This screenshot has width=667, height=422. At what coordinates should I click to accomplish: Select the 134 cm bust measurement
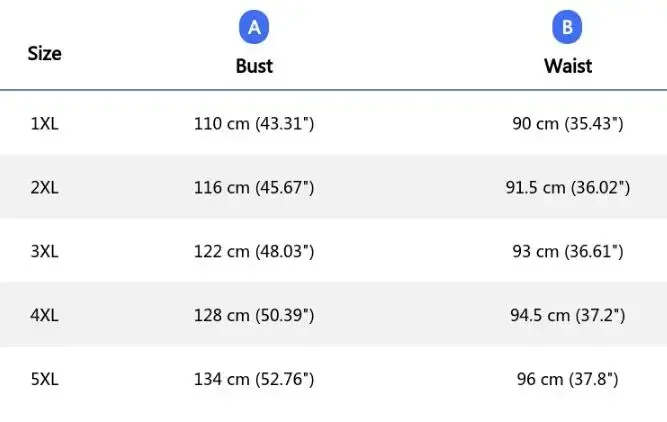[x=254, y=379]
